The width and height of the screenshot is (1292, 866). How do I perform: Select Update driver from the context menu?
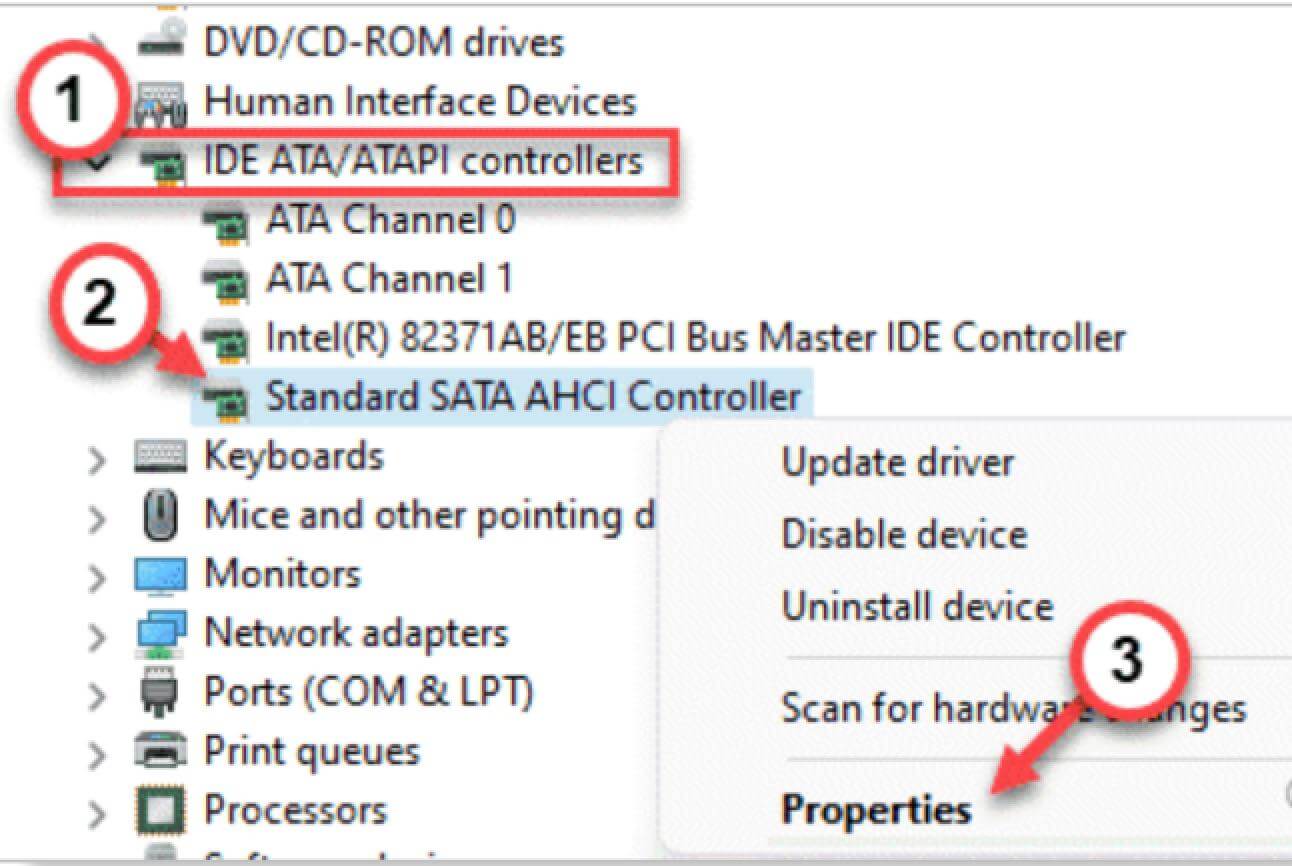pyautogui.click(x=897, y=461)
